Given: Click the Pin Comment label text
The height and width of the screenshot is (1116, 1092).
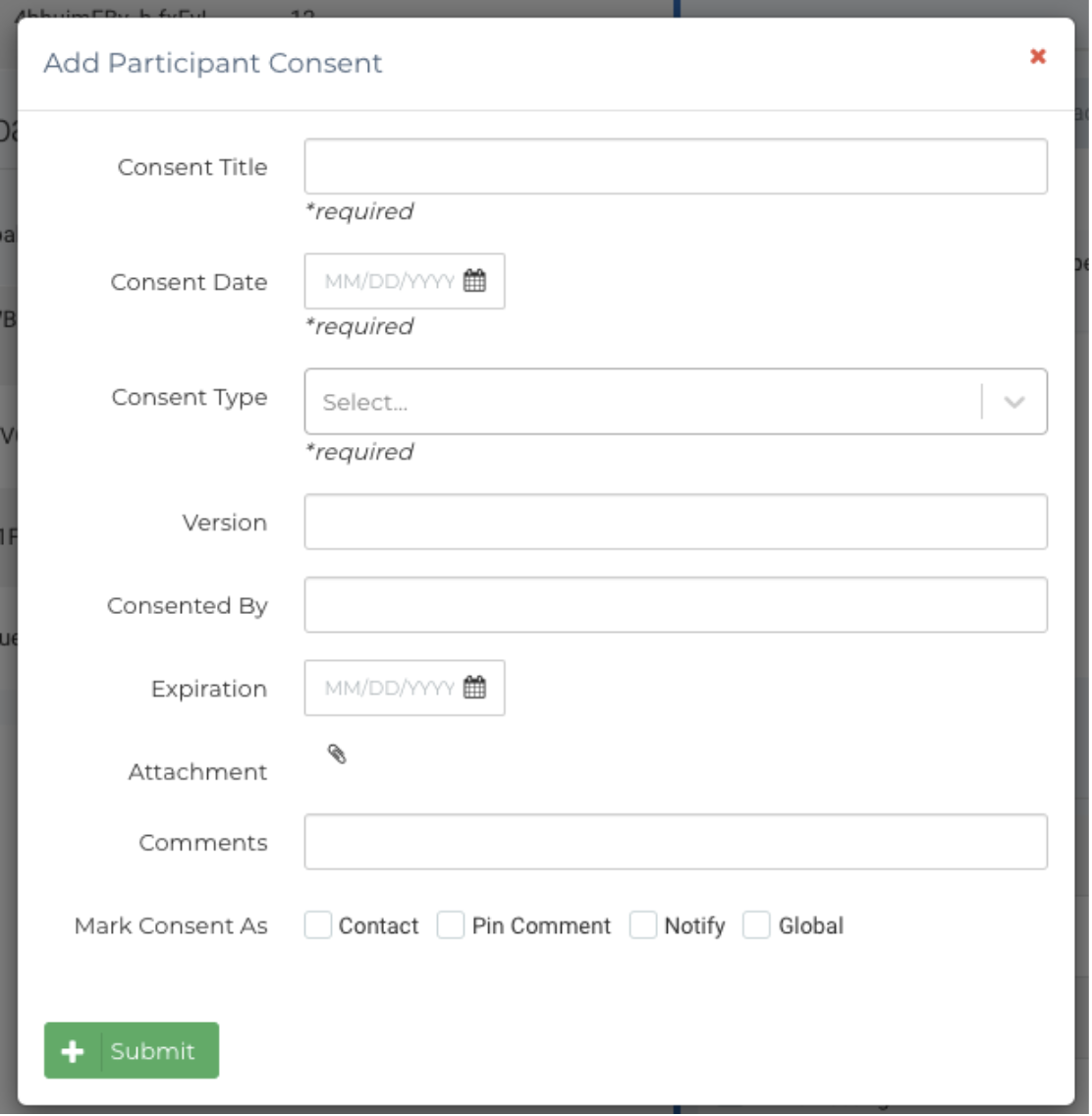Looking at the screenshot, I should [x=541, y=925].
